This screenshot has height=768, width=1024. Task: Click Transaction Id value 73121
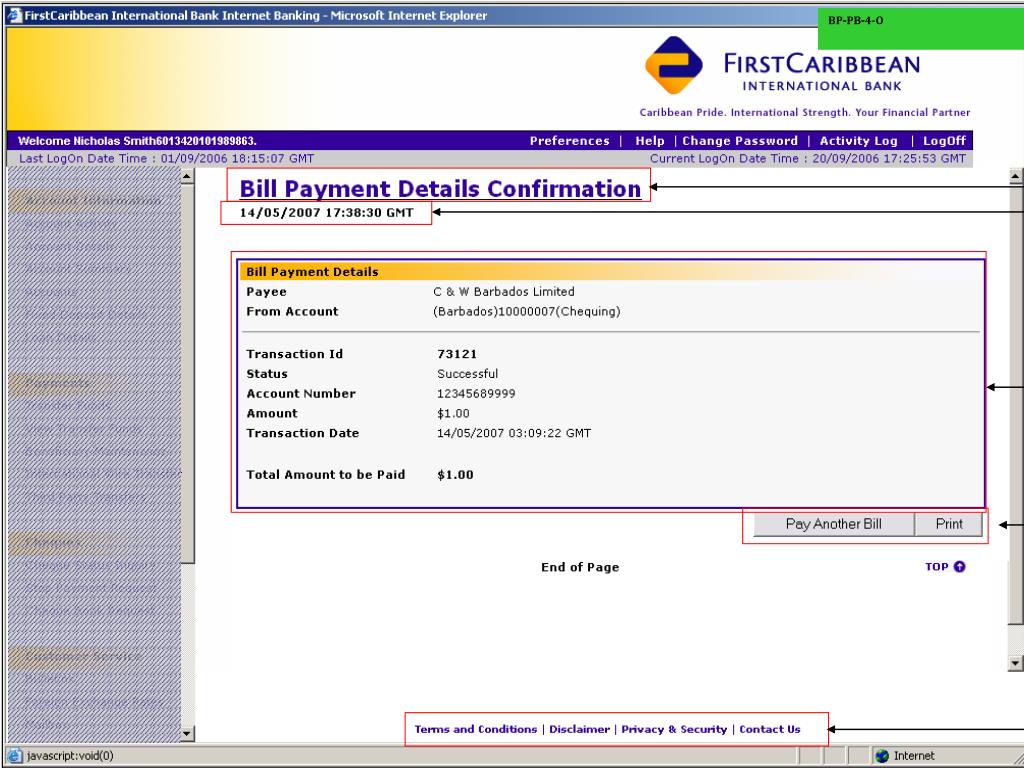coord(457,354)
